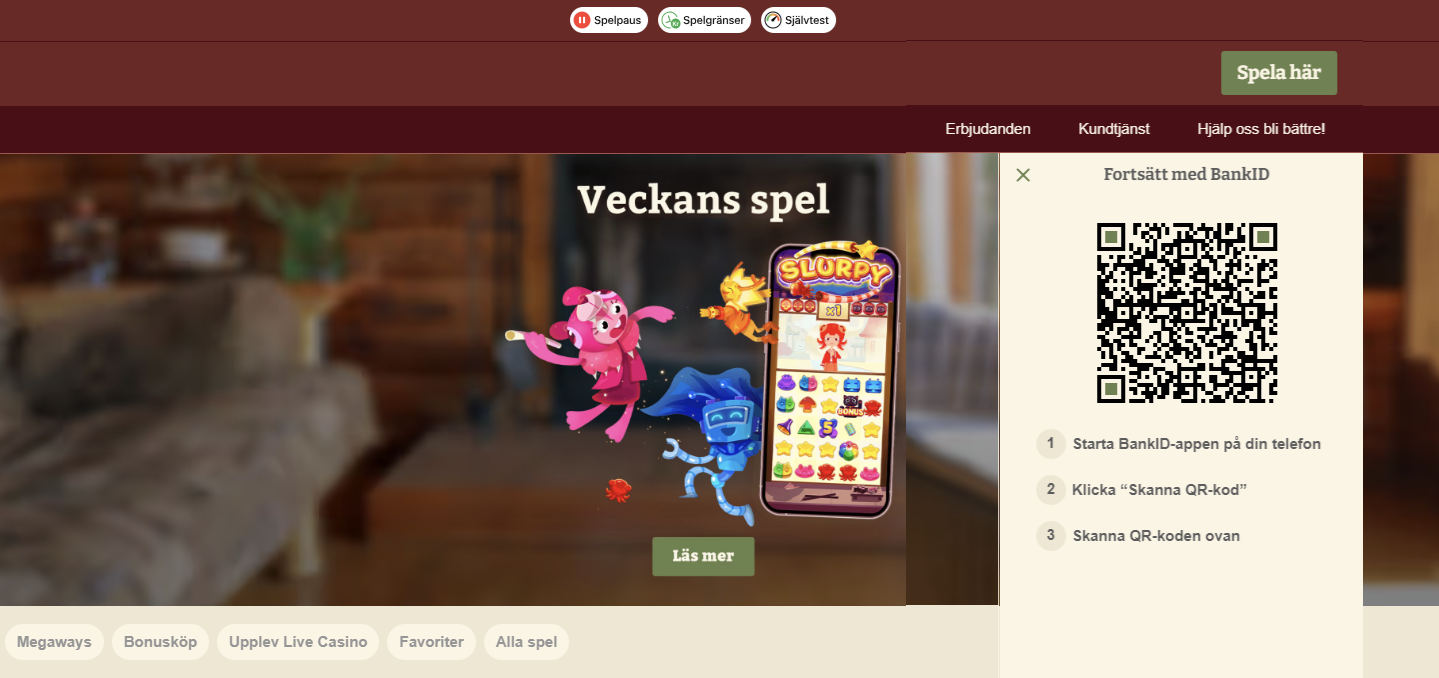Click the Slurpy phone game image

829,380
